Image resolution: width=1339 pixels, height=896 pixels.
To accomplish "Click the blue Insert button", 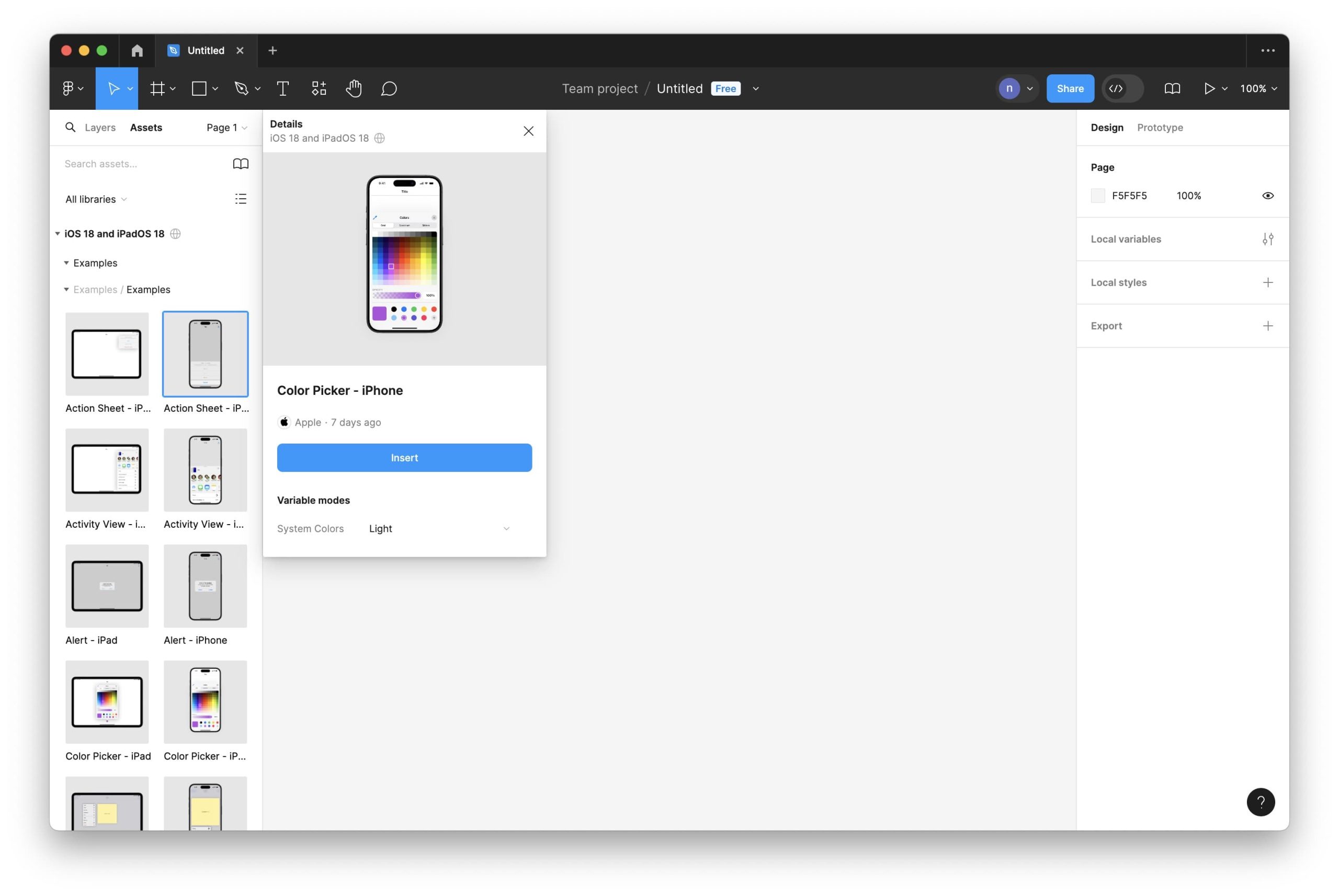I will pyautogui.click(x=404, y=458).
